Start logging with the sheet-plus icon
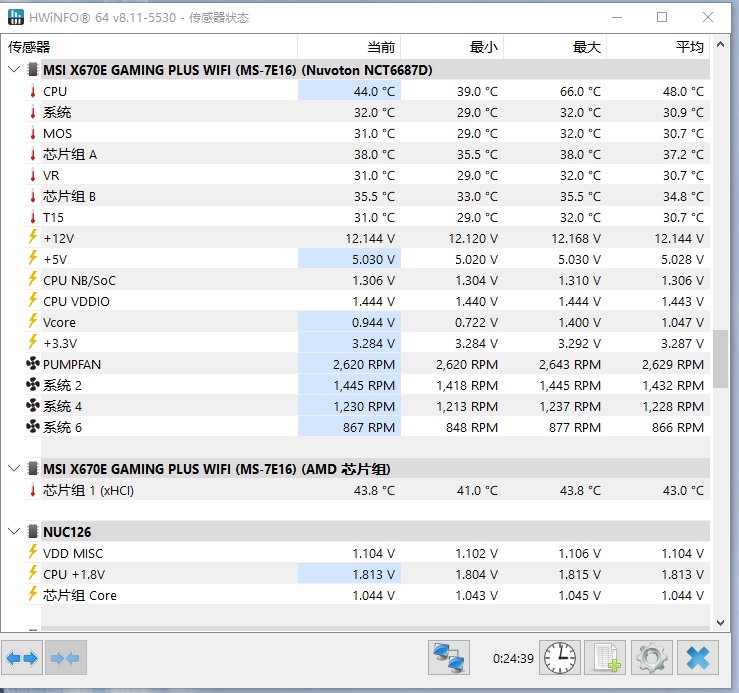This screenshot has width=739, height=693. point(605,658)
